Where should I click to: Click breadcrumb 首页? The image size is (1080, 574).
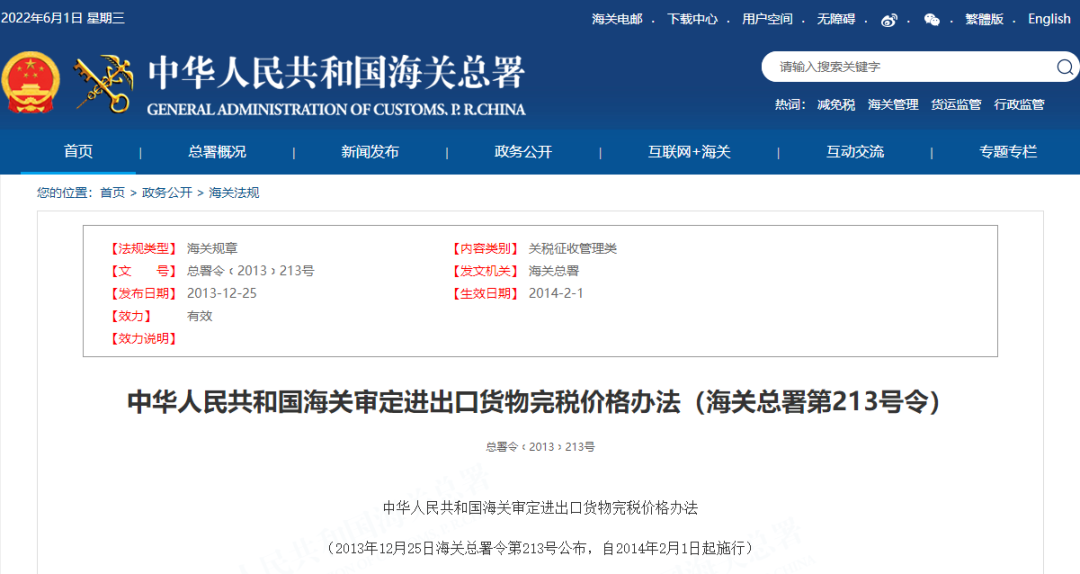pyautogui.click(x=112, y=193)
